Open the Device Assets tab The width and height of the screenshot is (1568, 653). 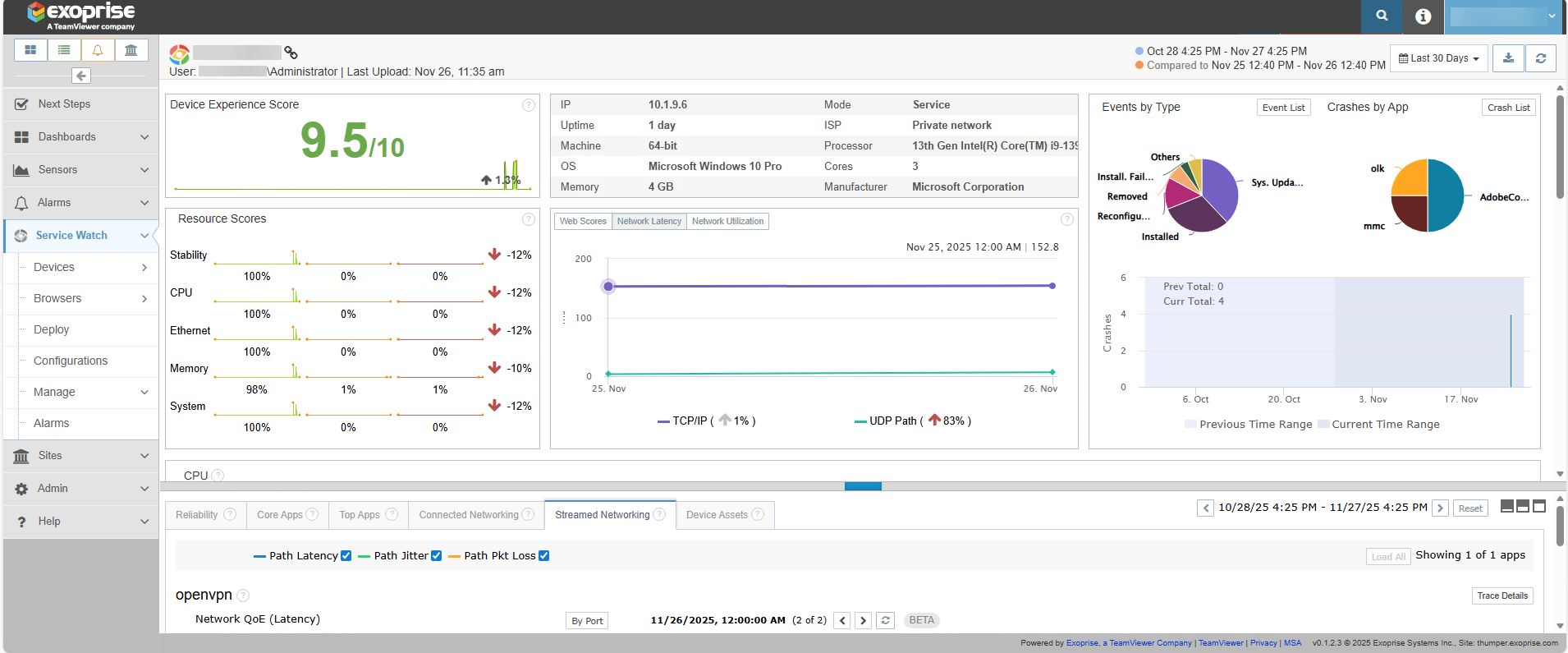(723, 515)
